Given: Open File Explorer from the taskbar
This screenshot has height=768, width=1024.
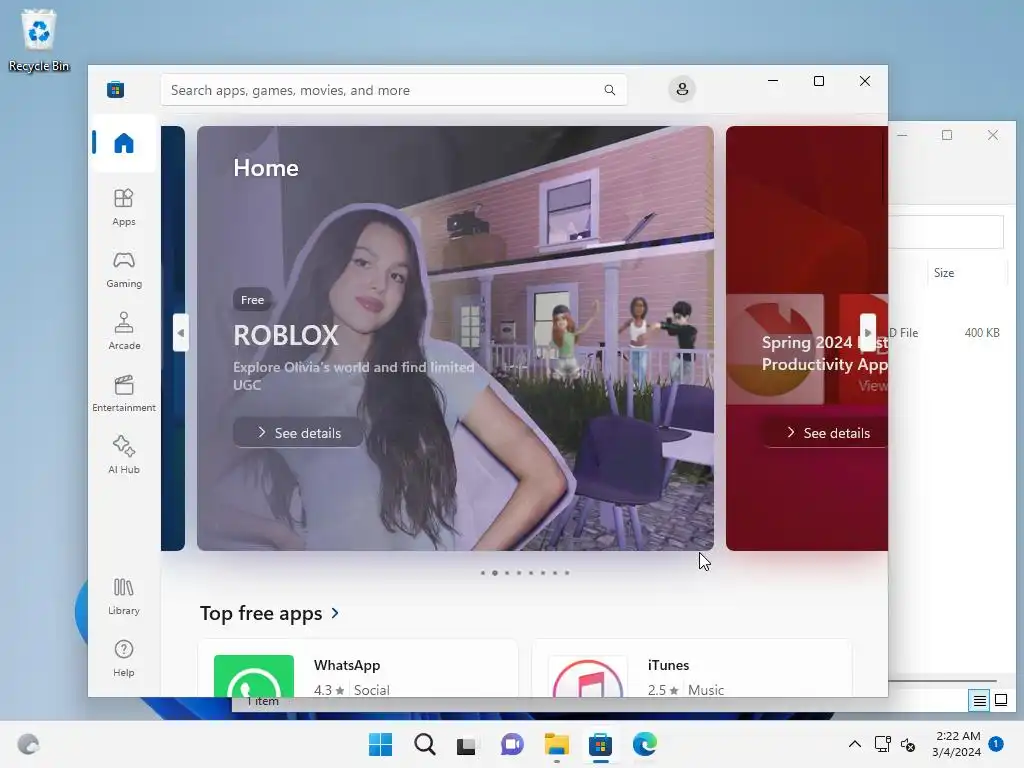Looking at the screenshot, I should pos(556,744).
